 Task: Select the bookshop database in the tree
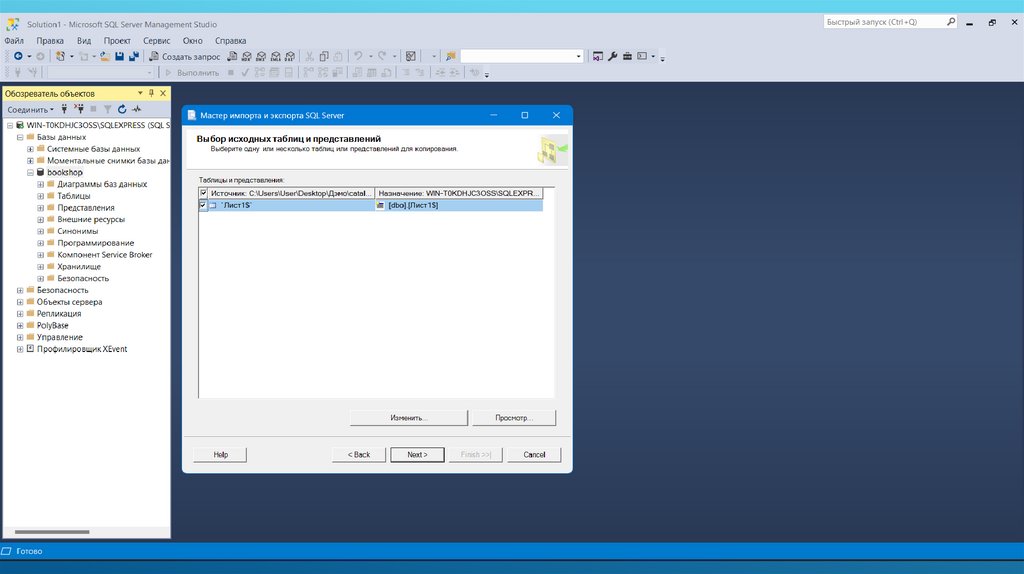coord(65,172)
